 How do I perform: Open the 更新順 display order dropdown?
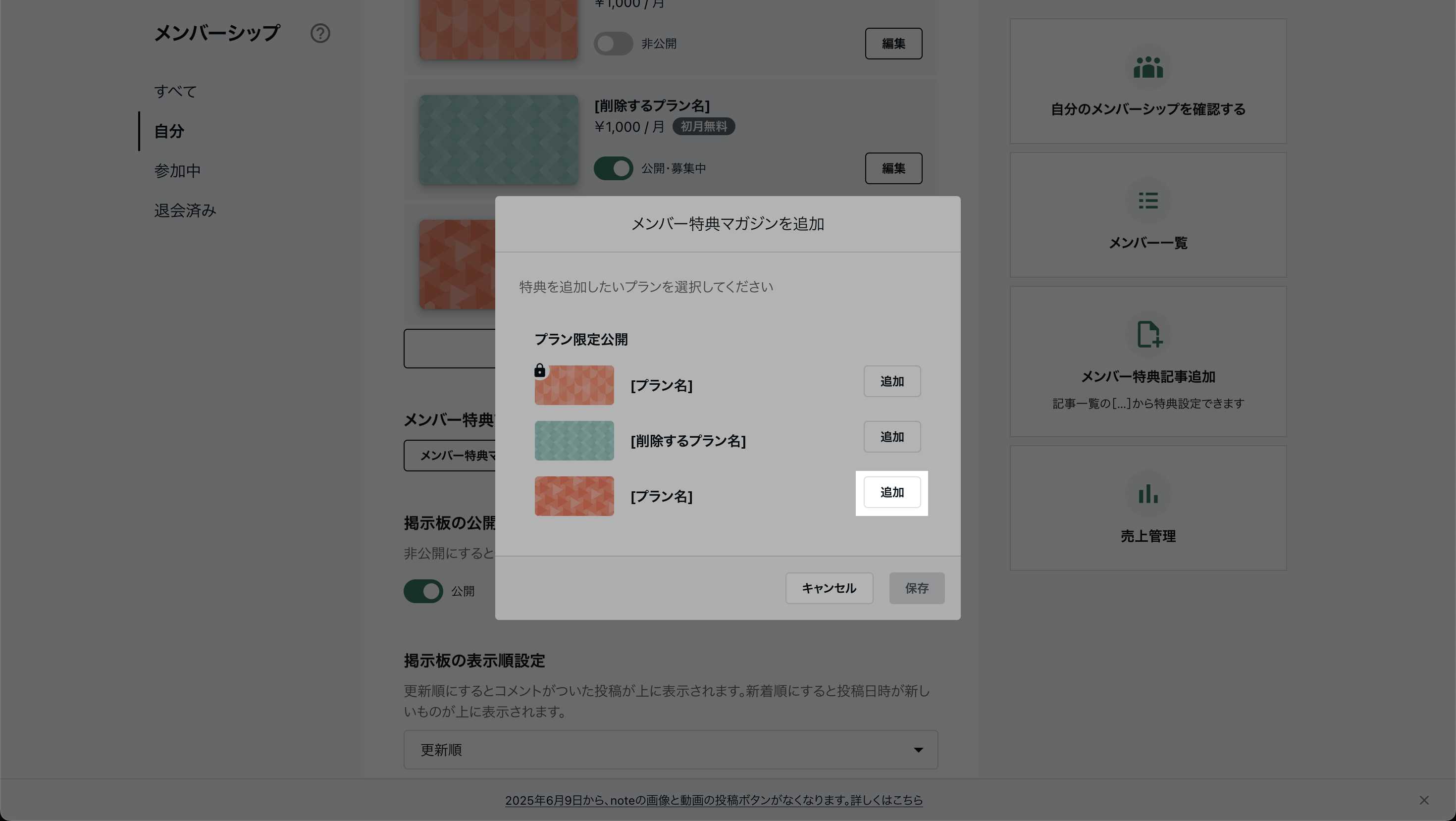tap(671, 750)
